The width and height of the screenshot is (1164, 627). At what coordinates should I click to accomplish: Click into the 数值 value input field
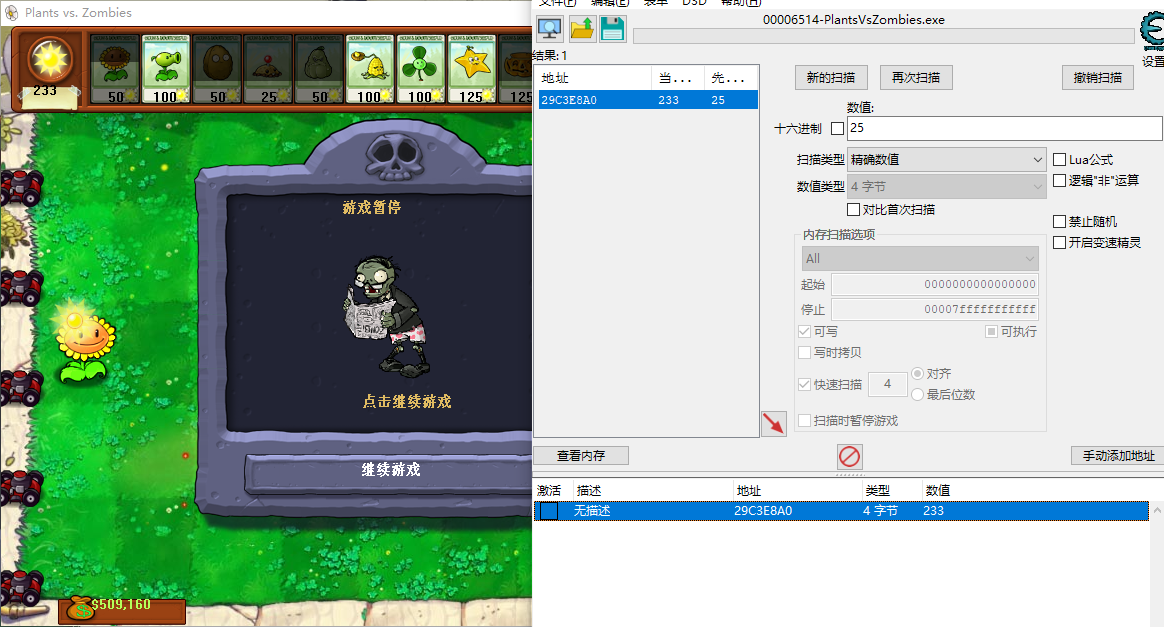pos(1005,128)
